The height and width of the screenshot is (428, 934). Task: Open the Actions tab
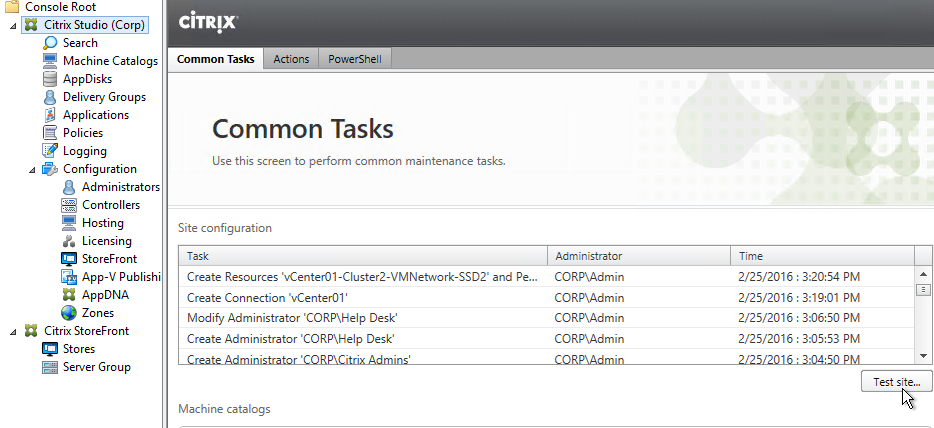point(291,59)
